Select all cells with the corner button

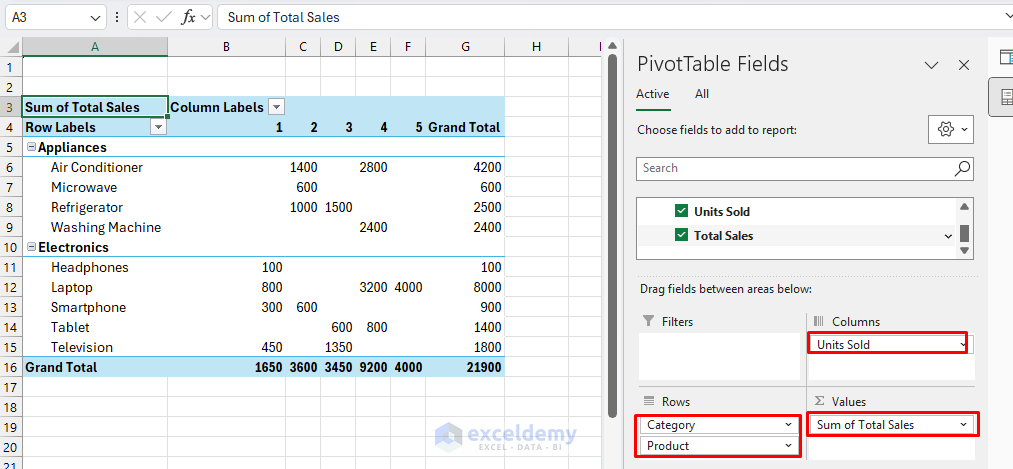click(x=11, y=47)
